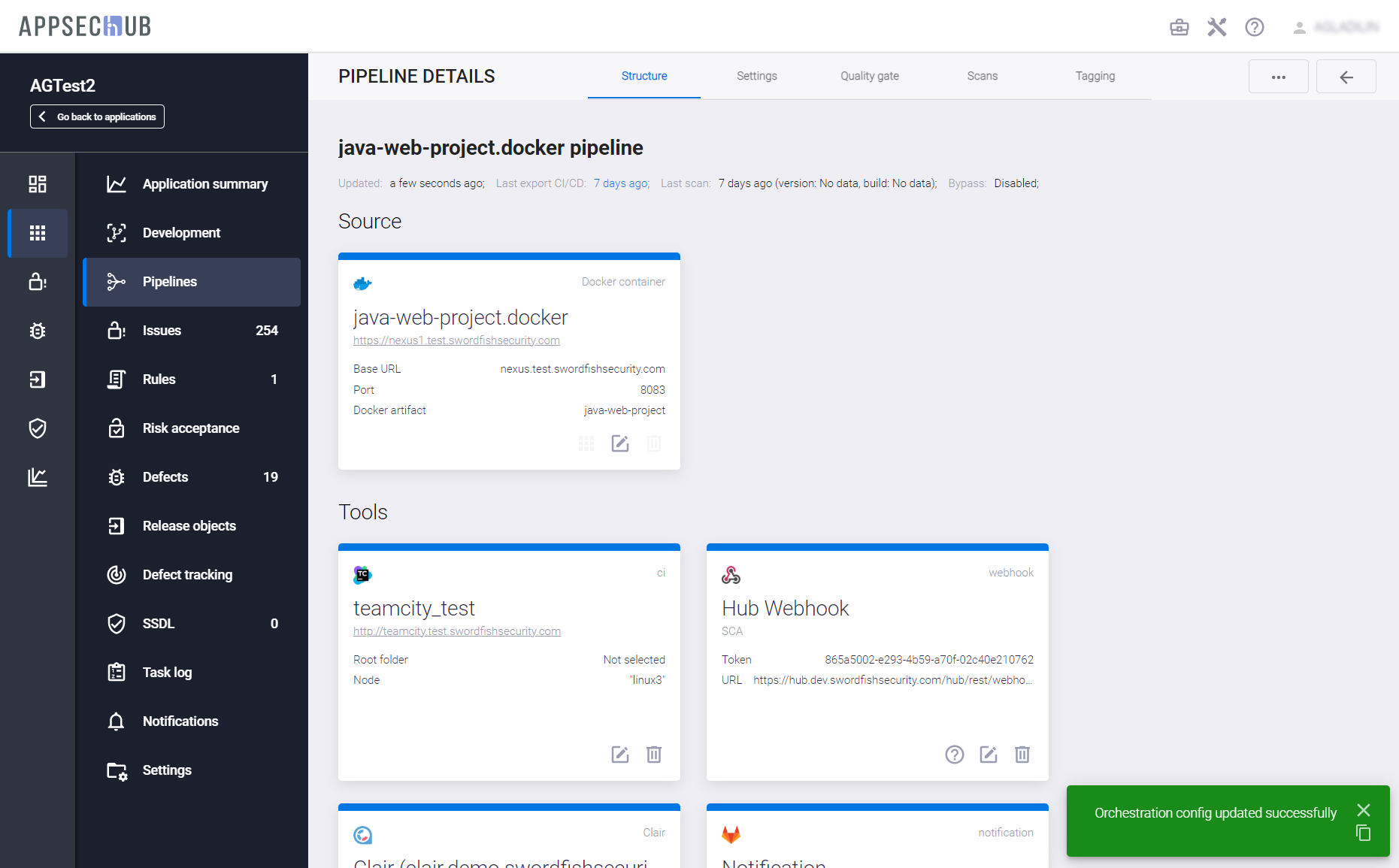Delete the teamcity_test tool card
This screenshot has width=1399, height=868.
coord(653,755)
